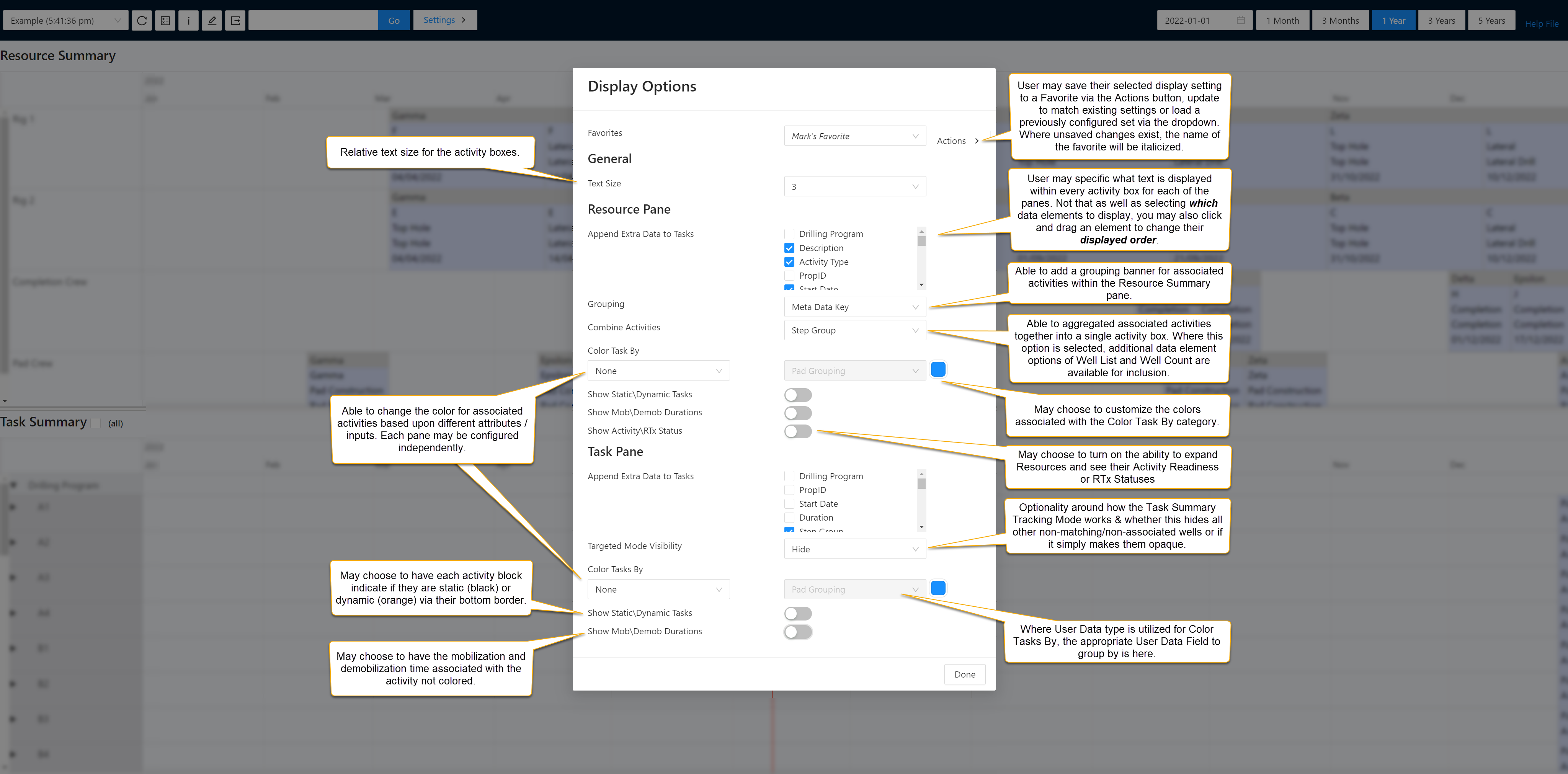Open the Help File link
This screenshot has width=1568, height=774.
(1541, 24)
